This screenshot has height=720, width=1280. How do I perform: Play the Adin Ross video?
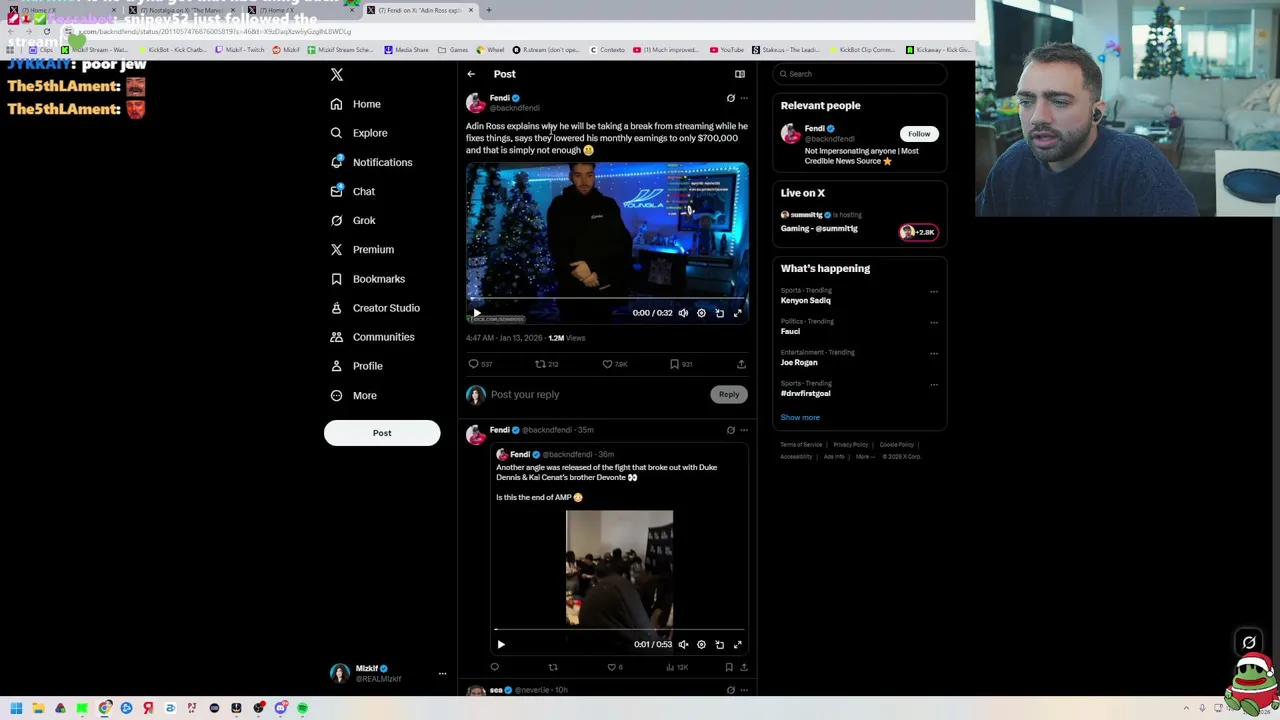[x=476, y=313]
